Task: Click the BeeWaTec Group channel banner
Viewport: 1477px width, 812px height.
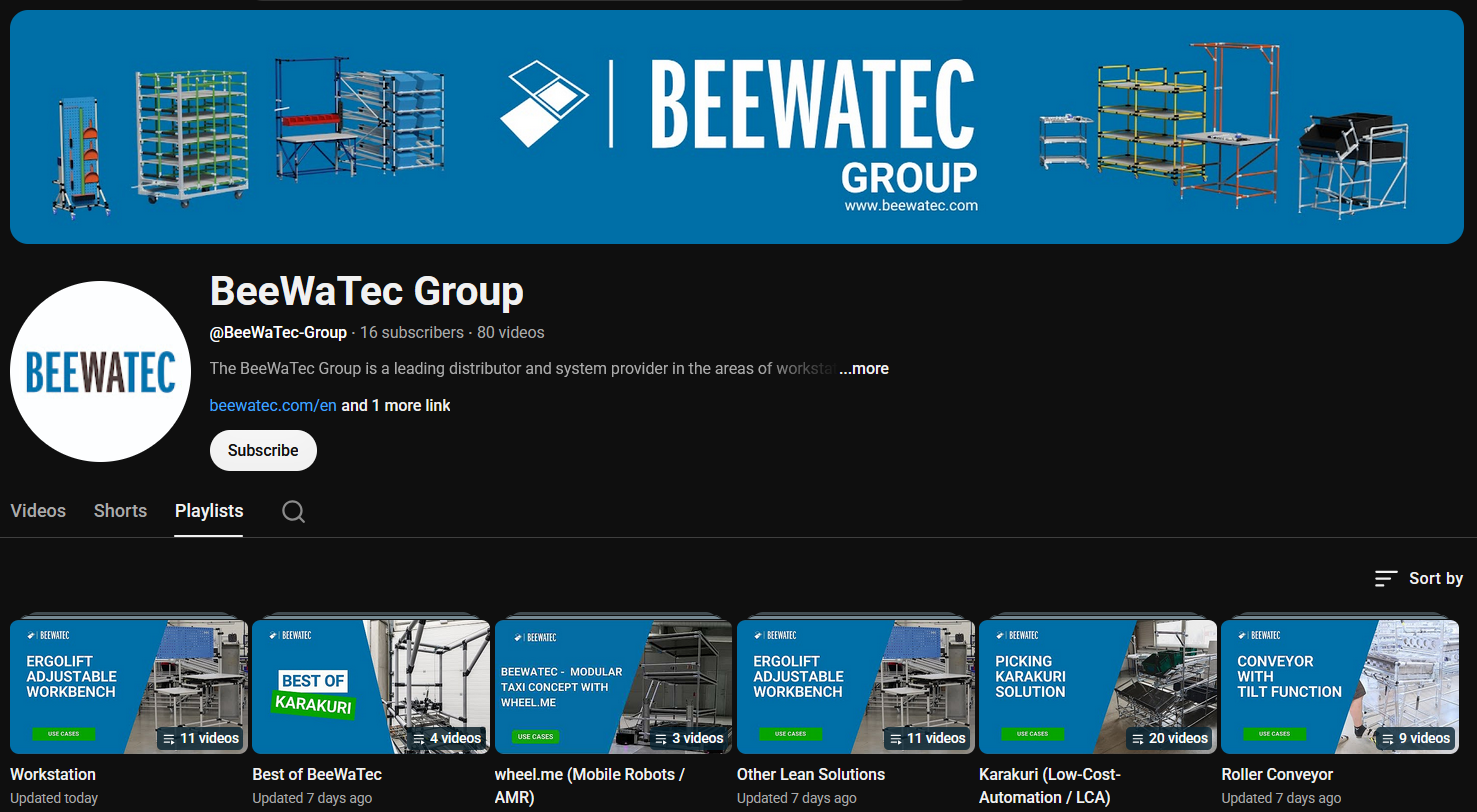Action: [736, 127]
